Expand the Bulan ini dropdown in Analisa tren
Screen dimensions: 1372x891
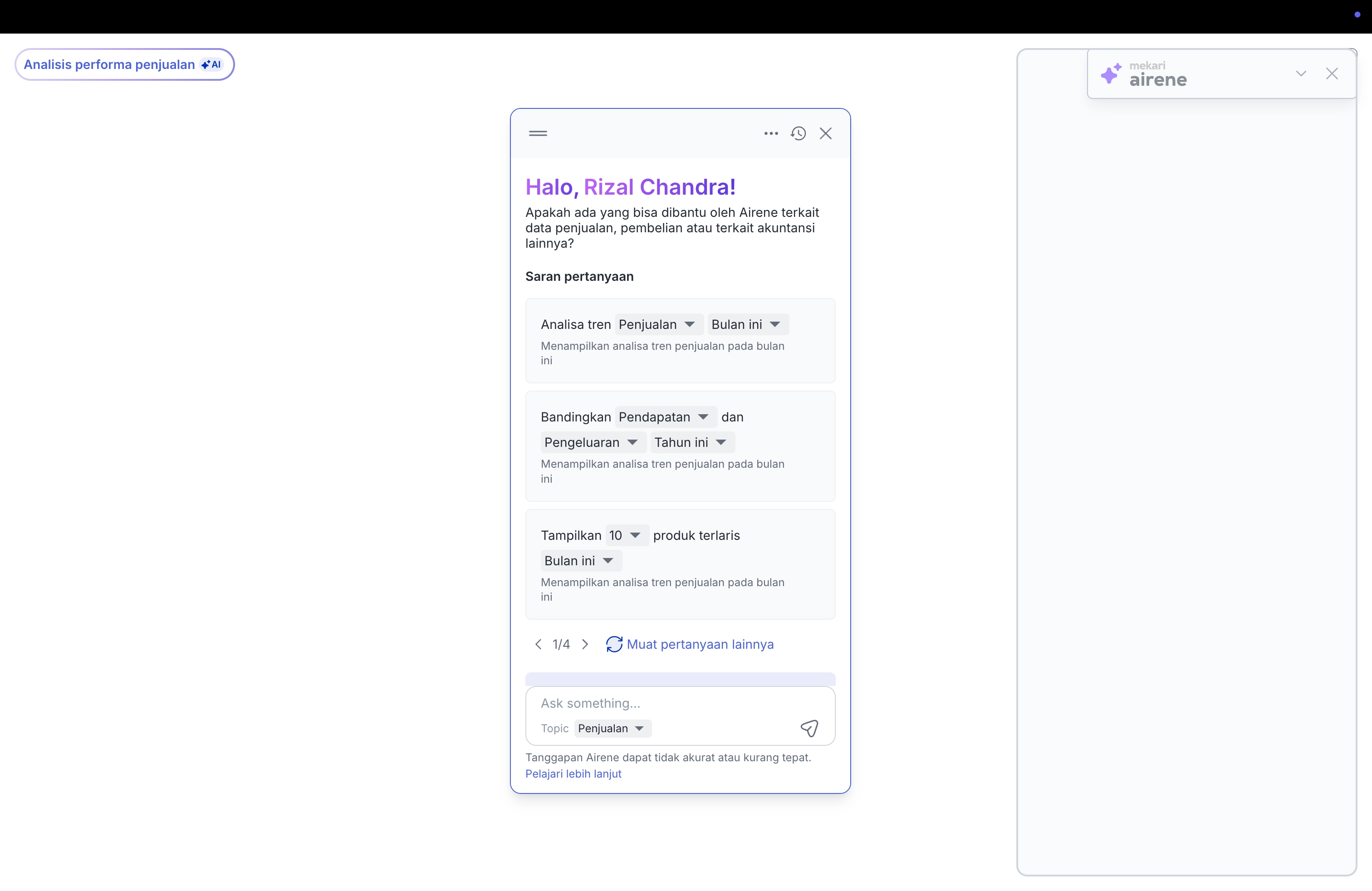click(748, 324)
